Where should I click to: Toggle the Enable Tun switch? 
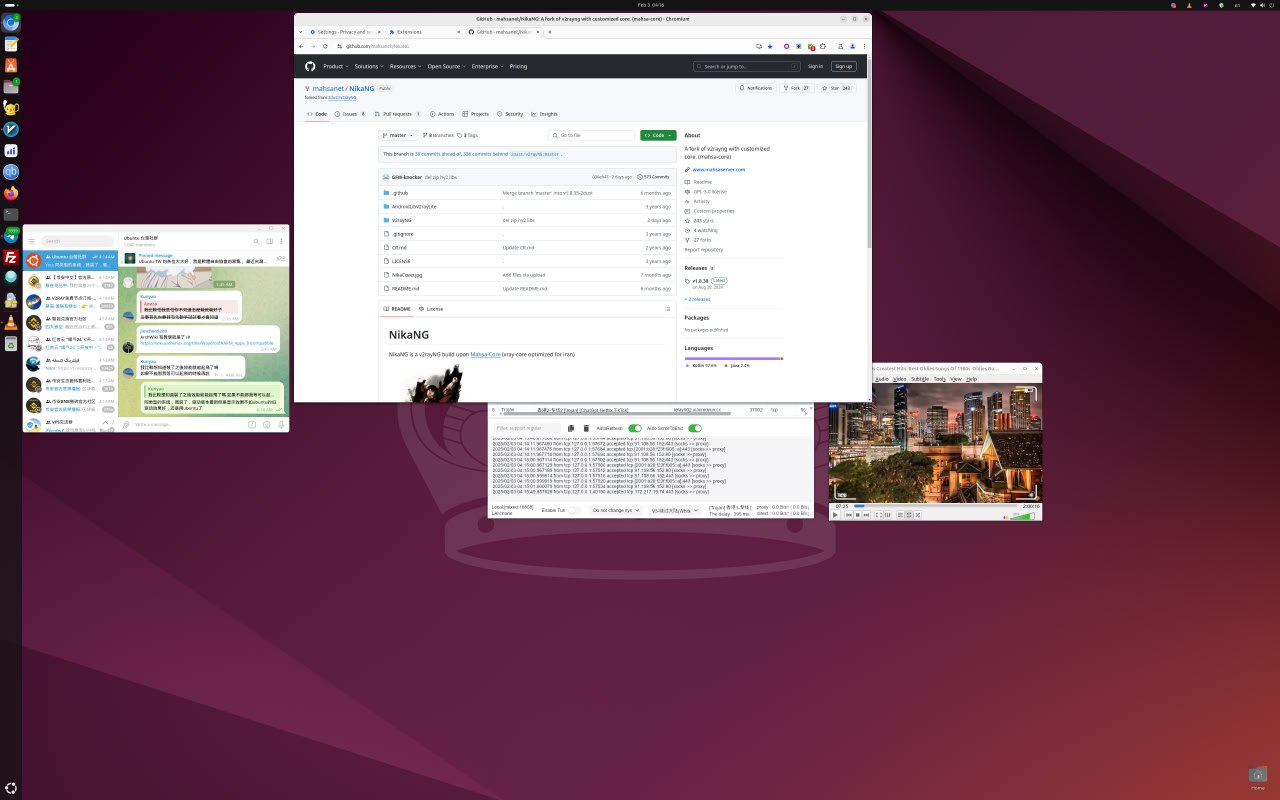574,510
